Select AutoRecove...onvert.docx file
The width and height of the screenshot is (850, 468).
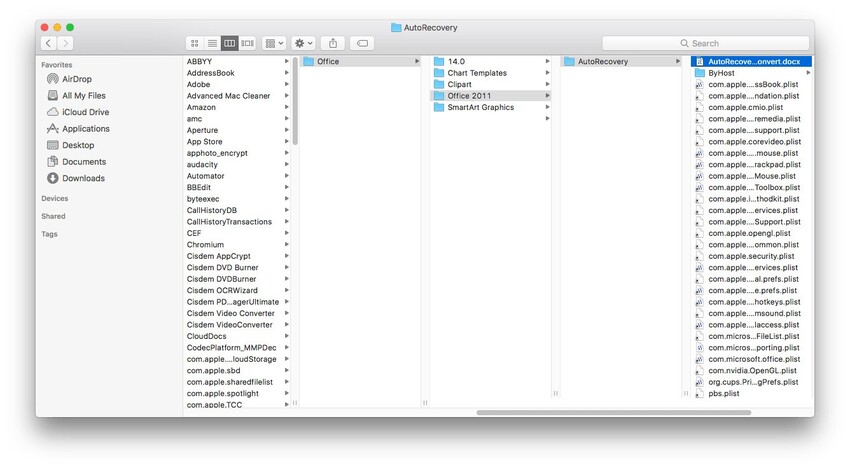tap(751, 62)
